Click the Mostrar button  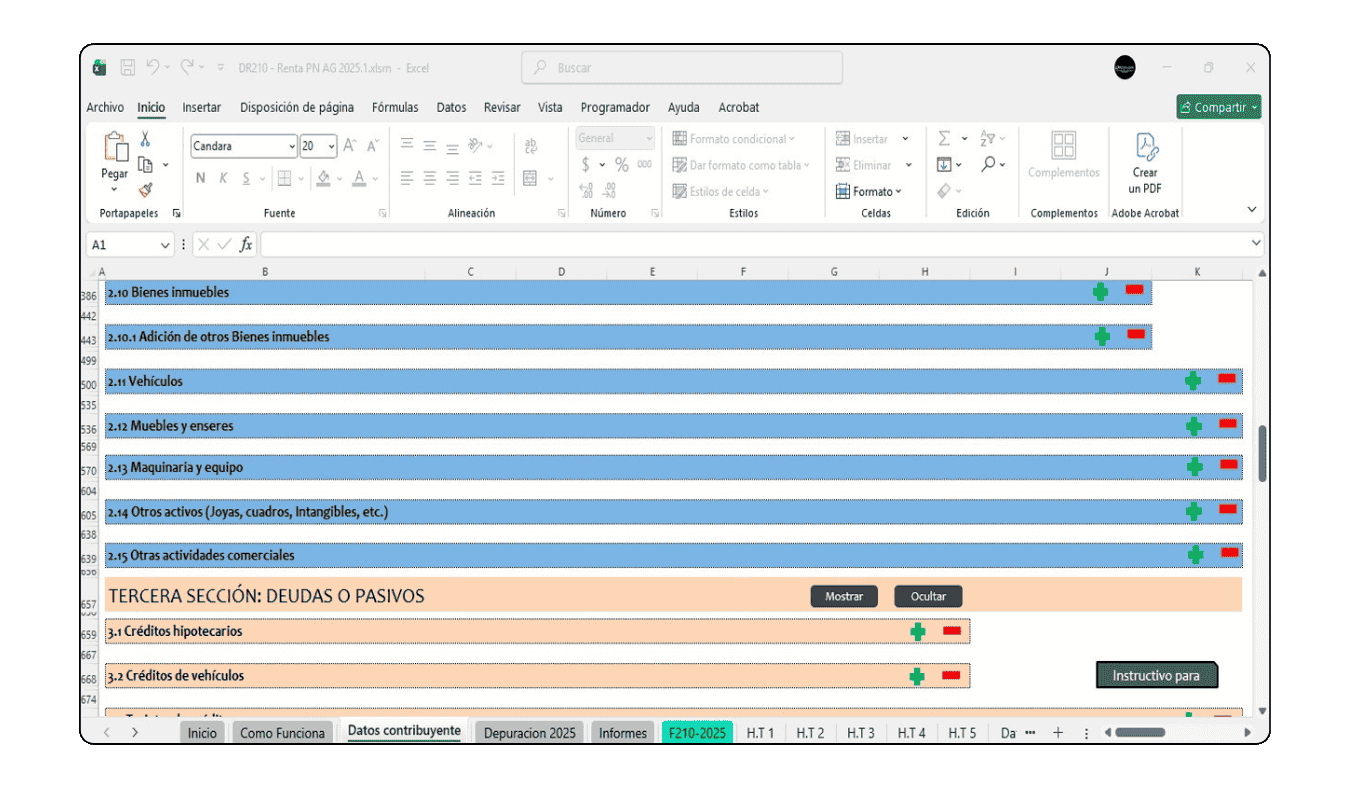[x=844, y=596]
